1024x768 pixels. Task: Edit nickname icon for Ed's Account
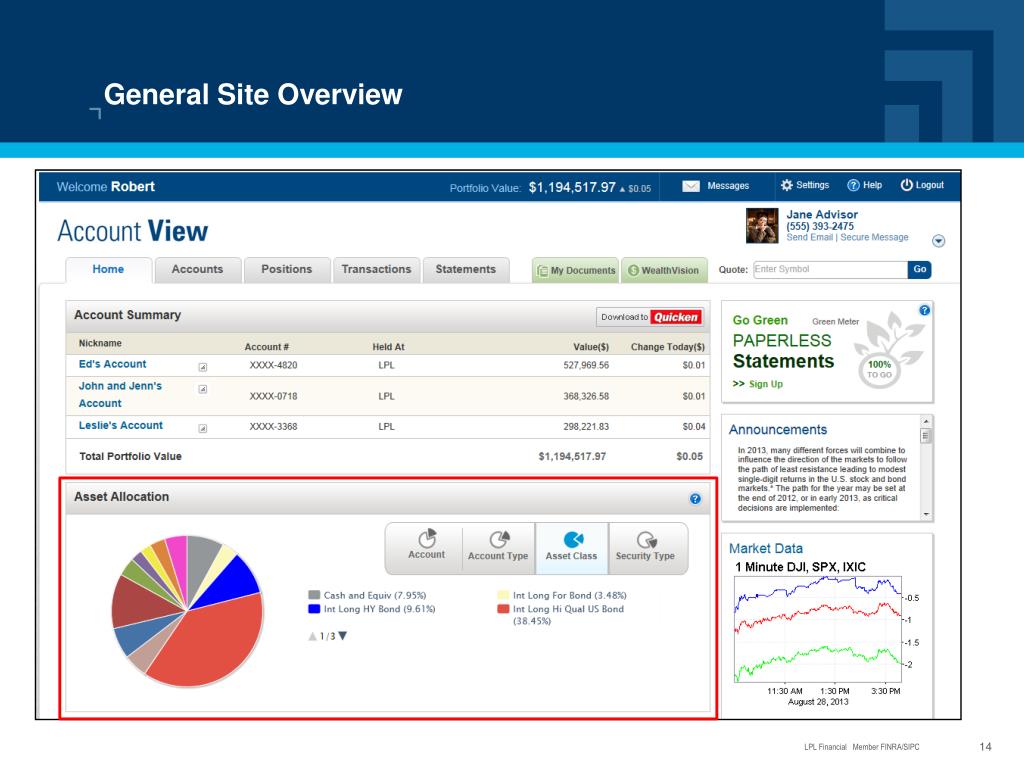[x=203, y=367]
